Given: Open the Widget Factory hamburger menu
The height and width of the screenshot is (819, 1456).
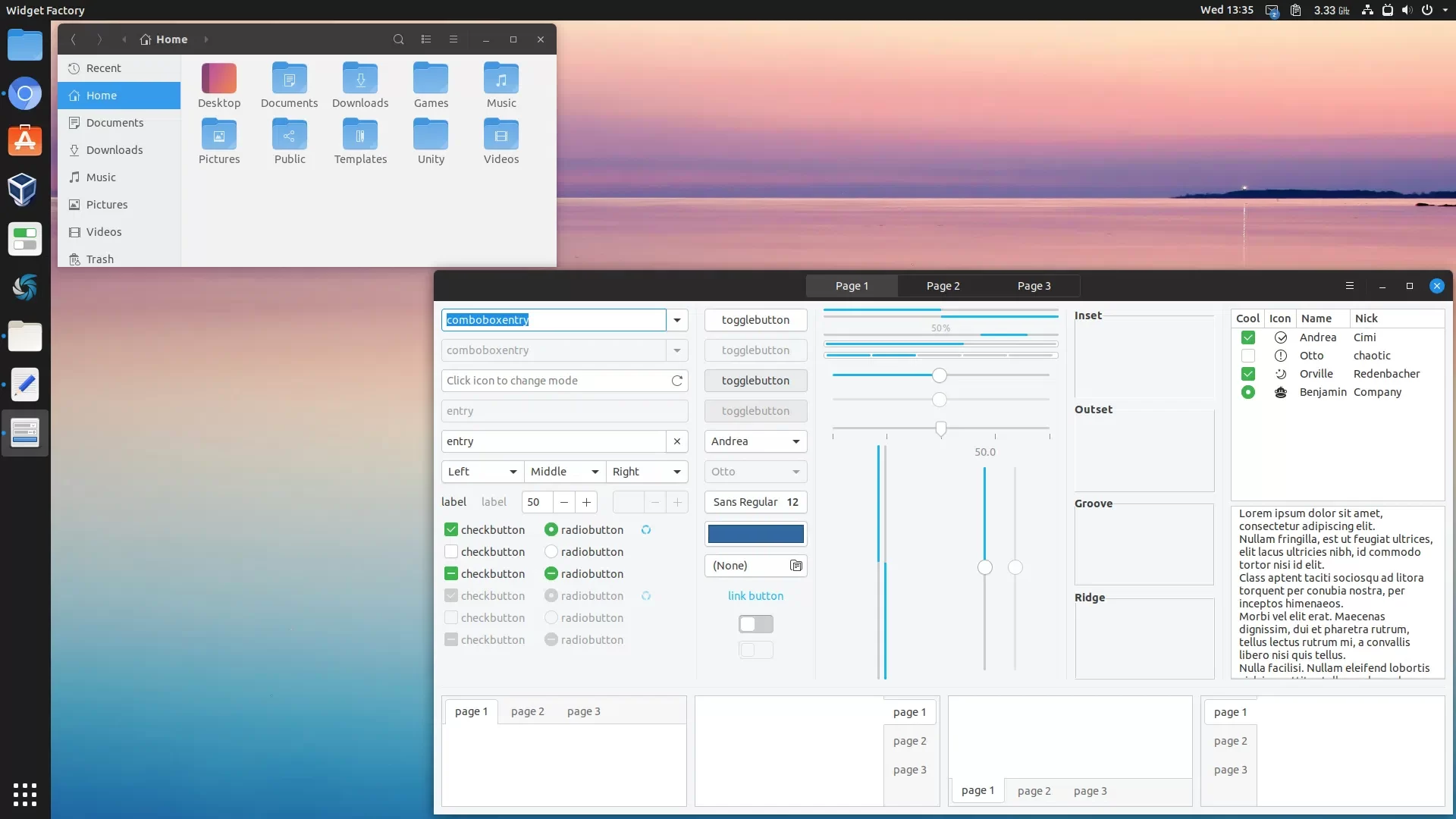Looking at the screenshot, I should (1350, 286).
